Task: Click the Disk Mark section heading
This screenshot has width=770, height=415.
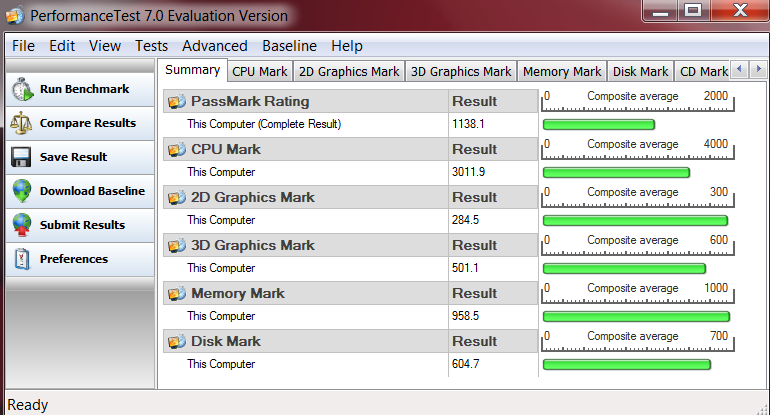Action: point(225,341)
